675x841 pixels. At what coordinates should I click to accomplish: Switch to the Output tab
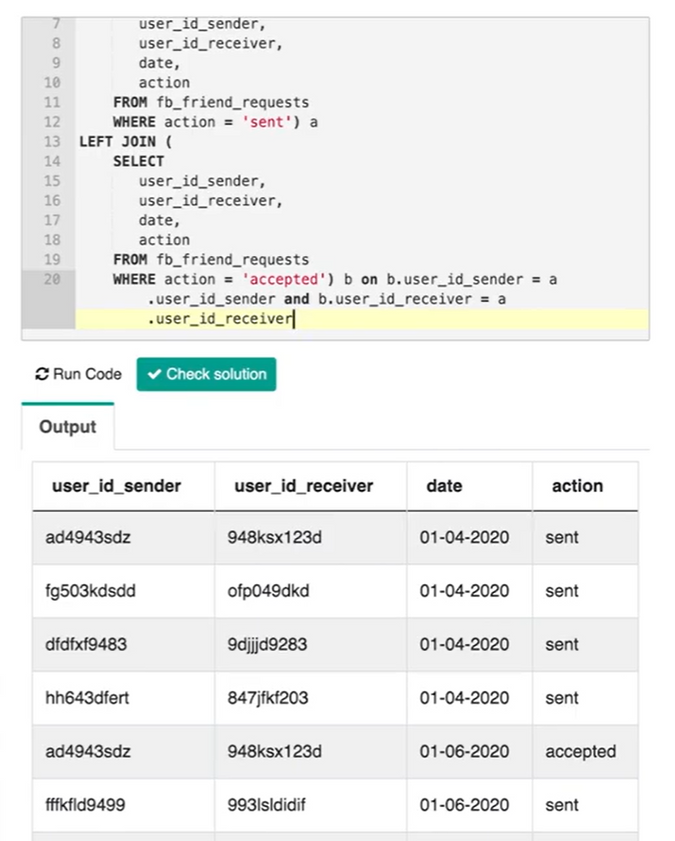pyautogui.click(x=68, y=427)
